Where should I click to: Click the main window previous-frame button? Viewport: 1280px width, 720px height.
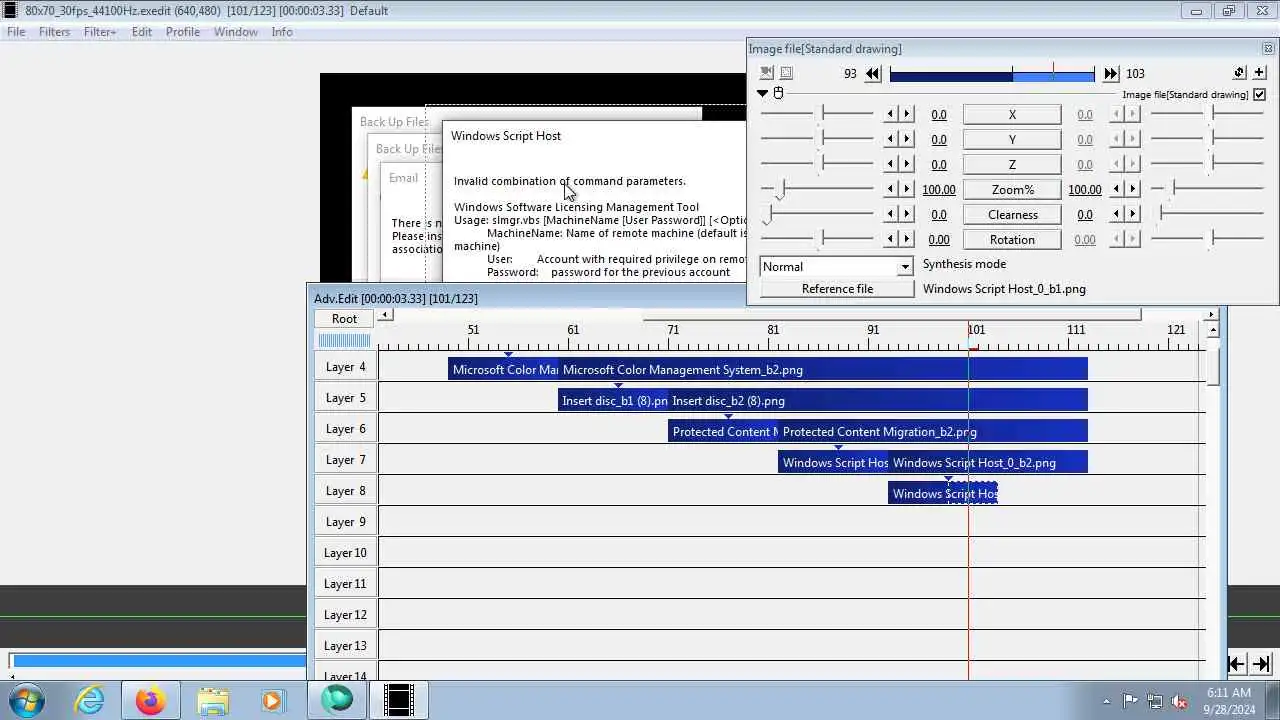coord(1236,663)
